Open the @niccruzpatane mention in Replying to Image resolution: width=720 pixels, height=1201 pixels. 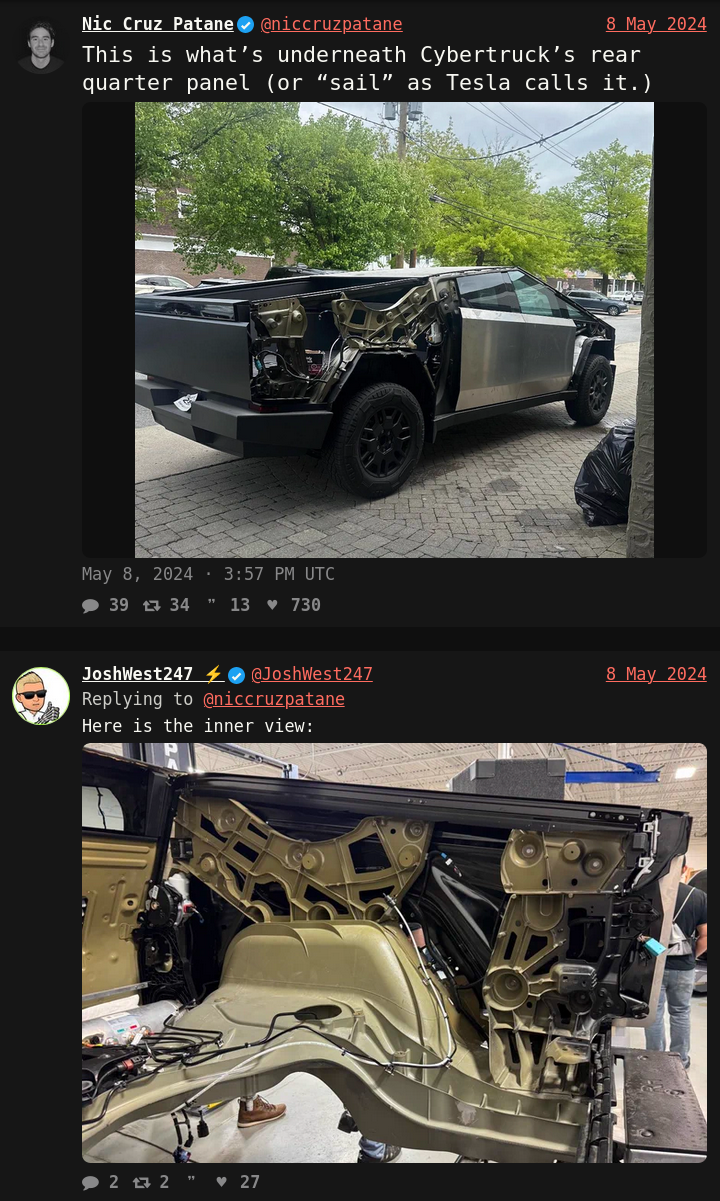[274, 699]
